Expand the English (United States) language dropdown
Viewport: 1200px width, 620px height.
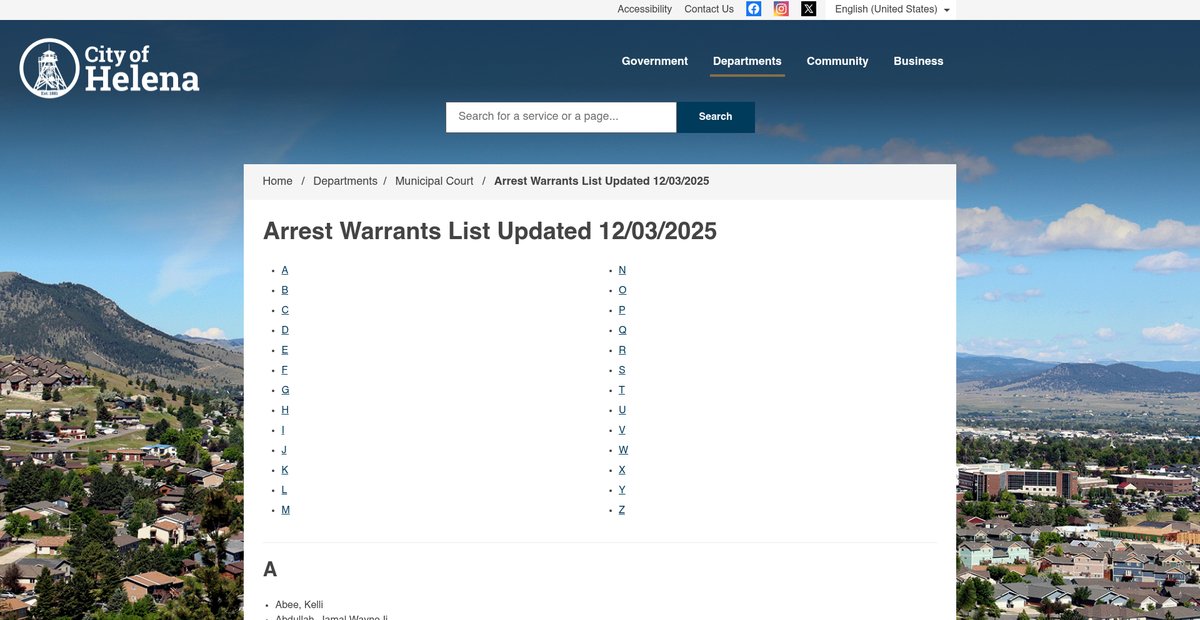click(x=892, y=9)
